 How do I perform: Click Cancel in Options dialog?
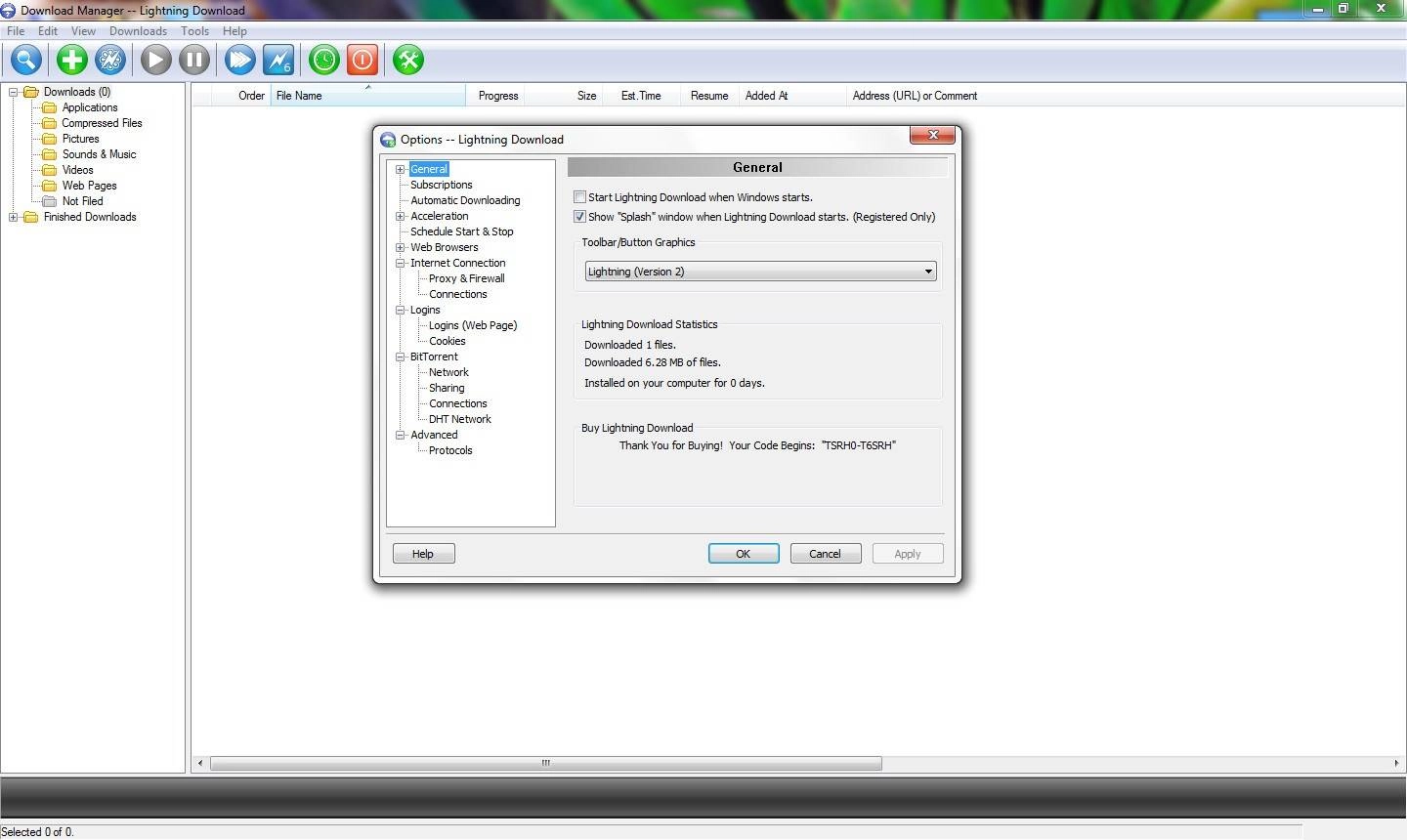[x=825, y=554]
